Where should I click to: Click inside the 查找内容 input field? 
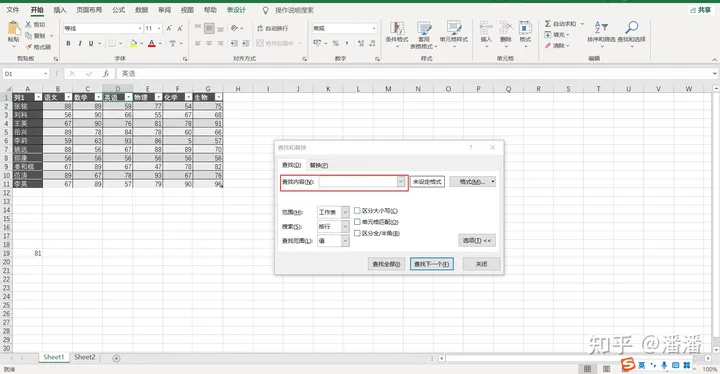tap(358, 182)
